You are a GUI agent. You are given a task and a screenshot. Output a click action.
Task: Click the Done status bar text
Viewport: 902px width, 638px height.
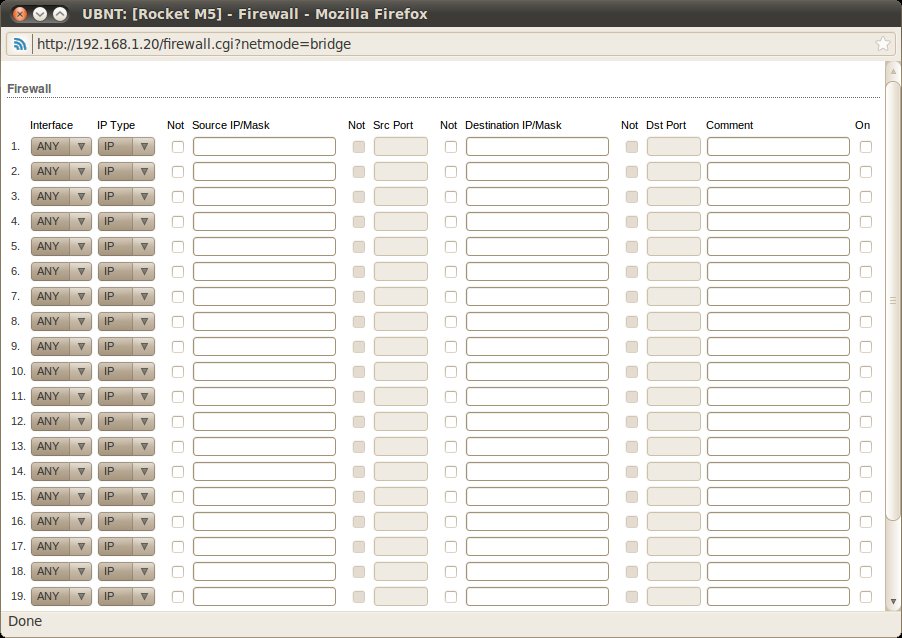click(x=25, y=621)
